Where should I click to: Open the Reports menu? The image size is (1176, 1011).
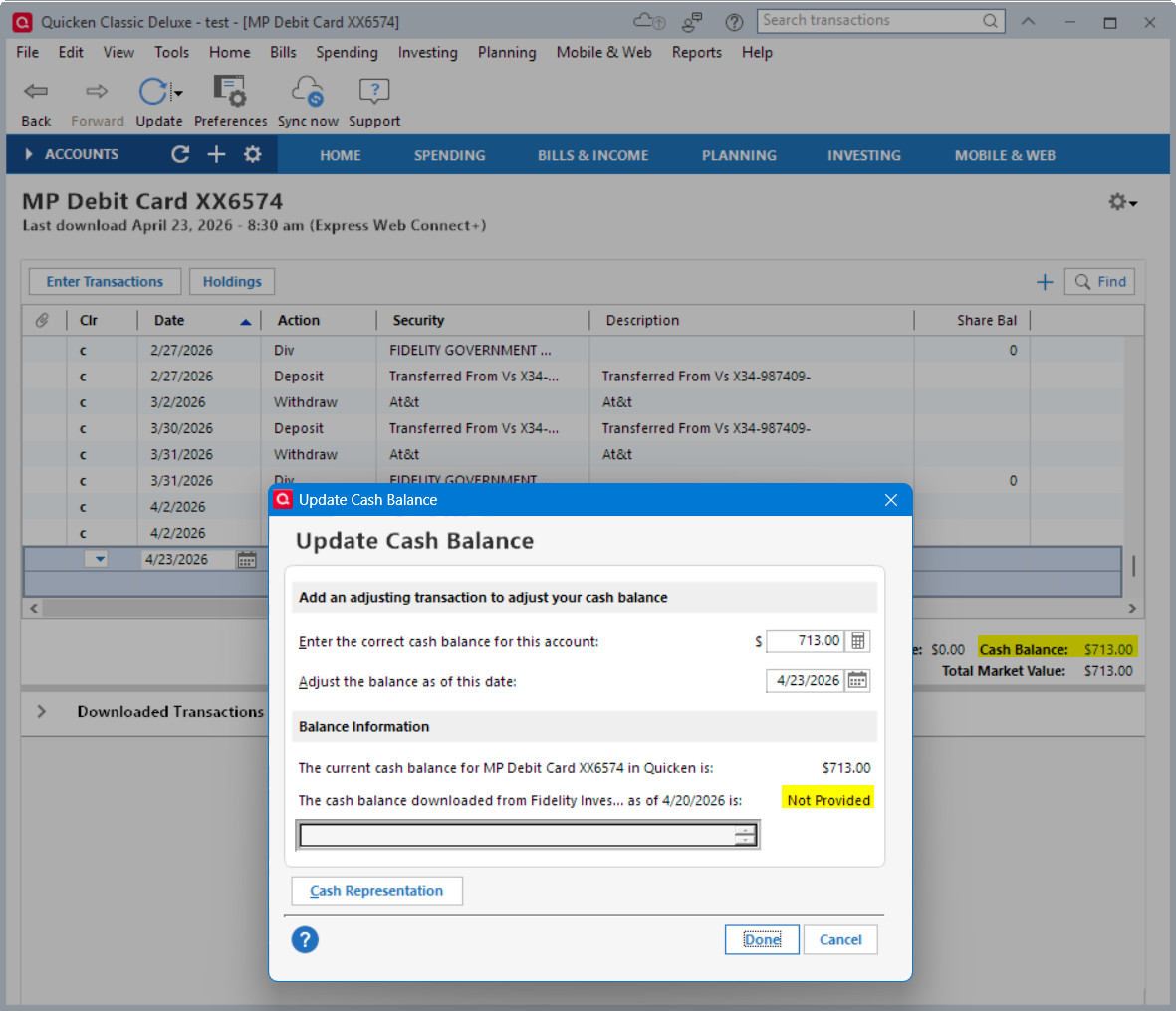click(697, 53)
